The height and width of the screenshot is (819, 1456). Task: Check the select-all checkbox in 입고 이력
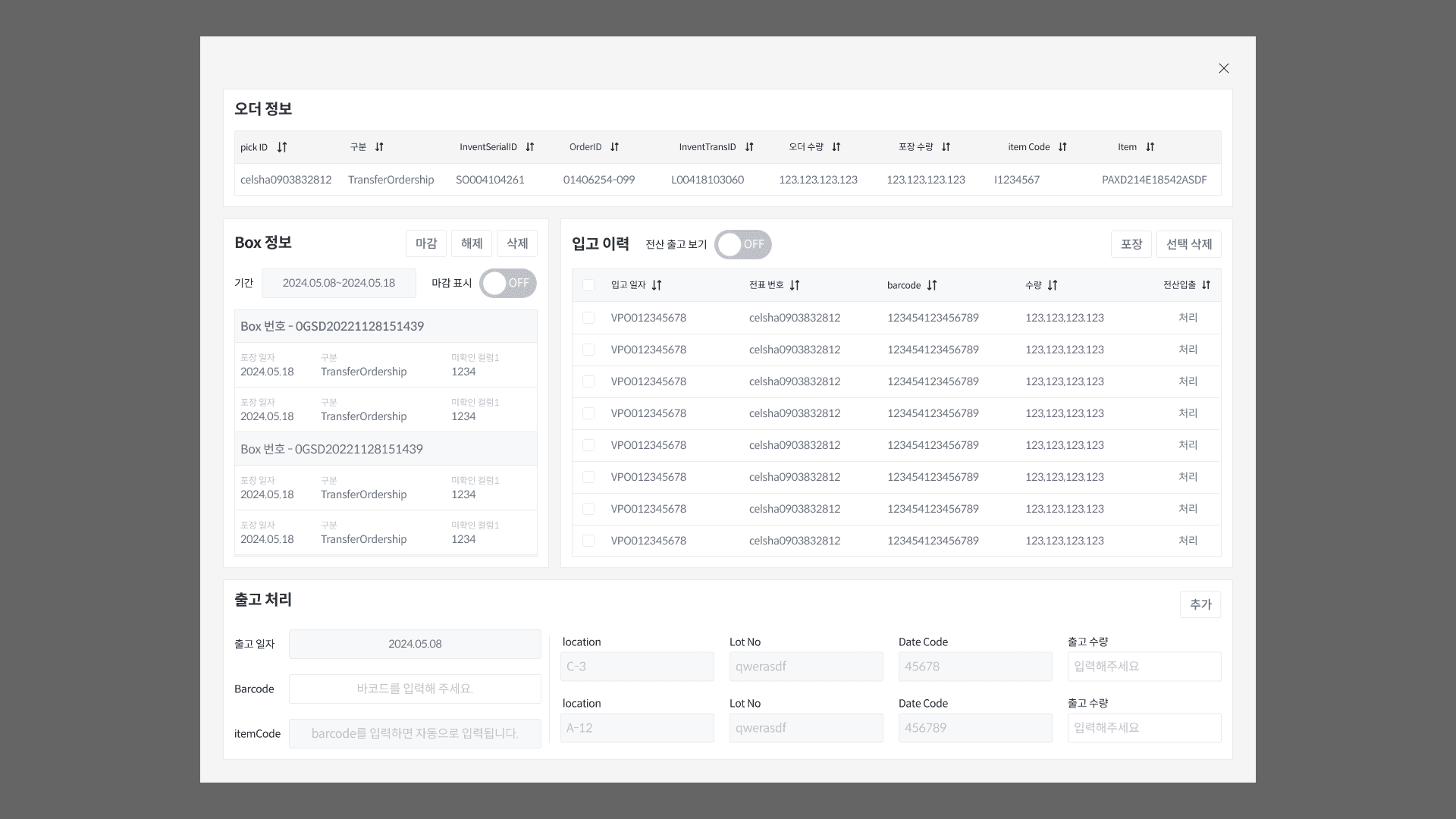tap(588, 285)
